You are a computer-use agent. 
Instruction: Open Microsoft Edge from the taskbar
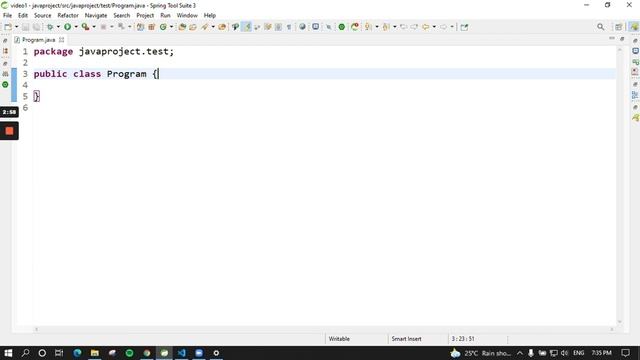tap(77, 353)
